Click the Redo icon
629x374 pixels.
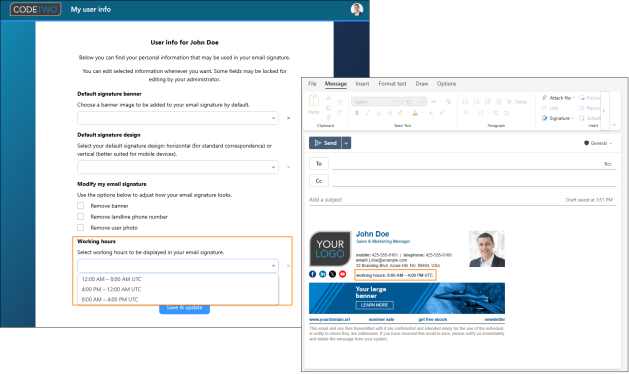click(339, 113)
